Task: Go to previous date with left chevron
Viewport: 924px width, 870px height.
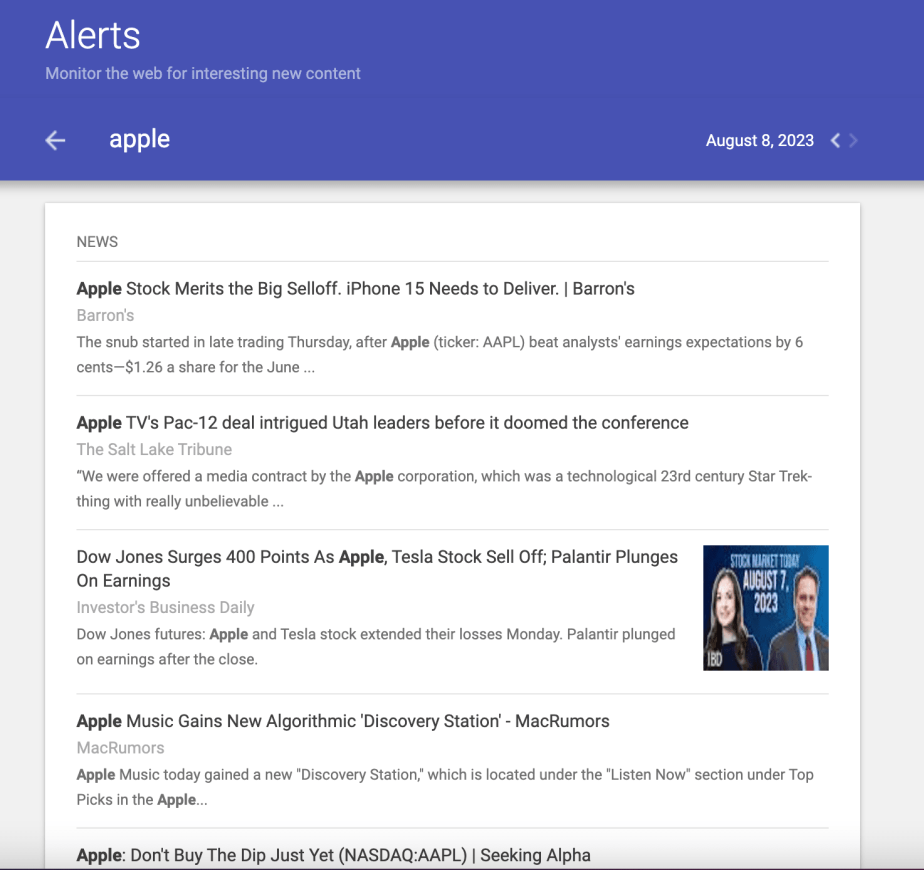Action: (836, 141)
